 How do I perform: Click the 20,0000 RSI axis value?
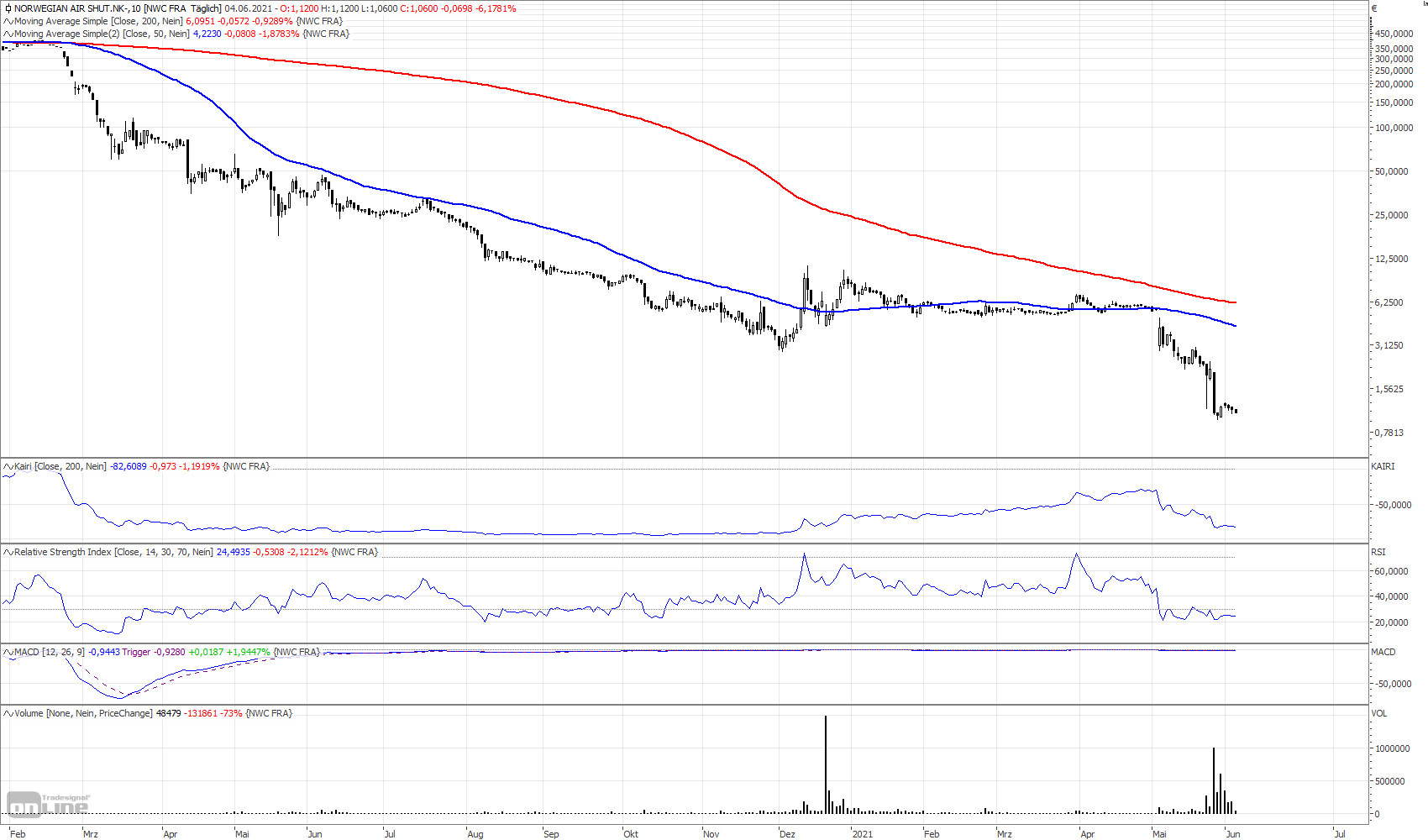1392,622
